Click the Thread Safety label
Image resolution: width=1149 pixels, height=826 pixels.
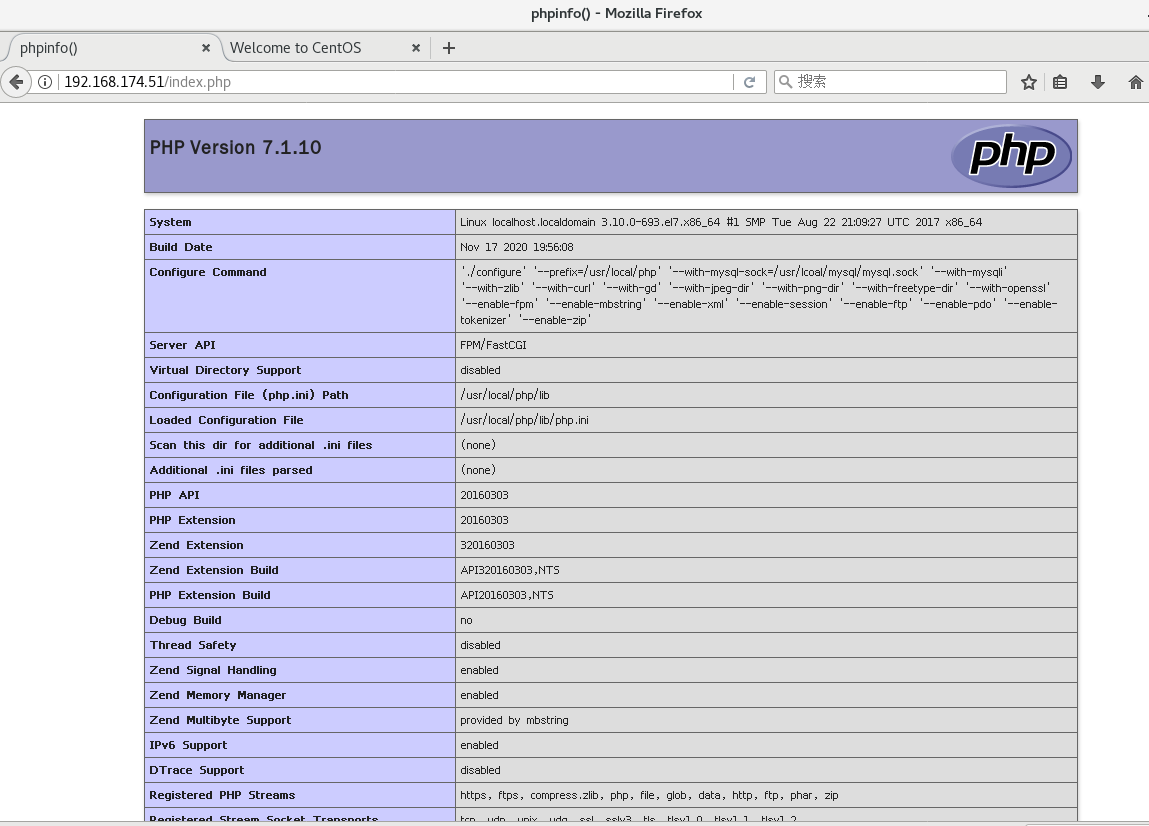[x=193, y=645]
